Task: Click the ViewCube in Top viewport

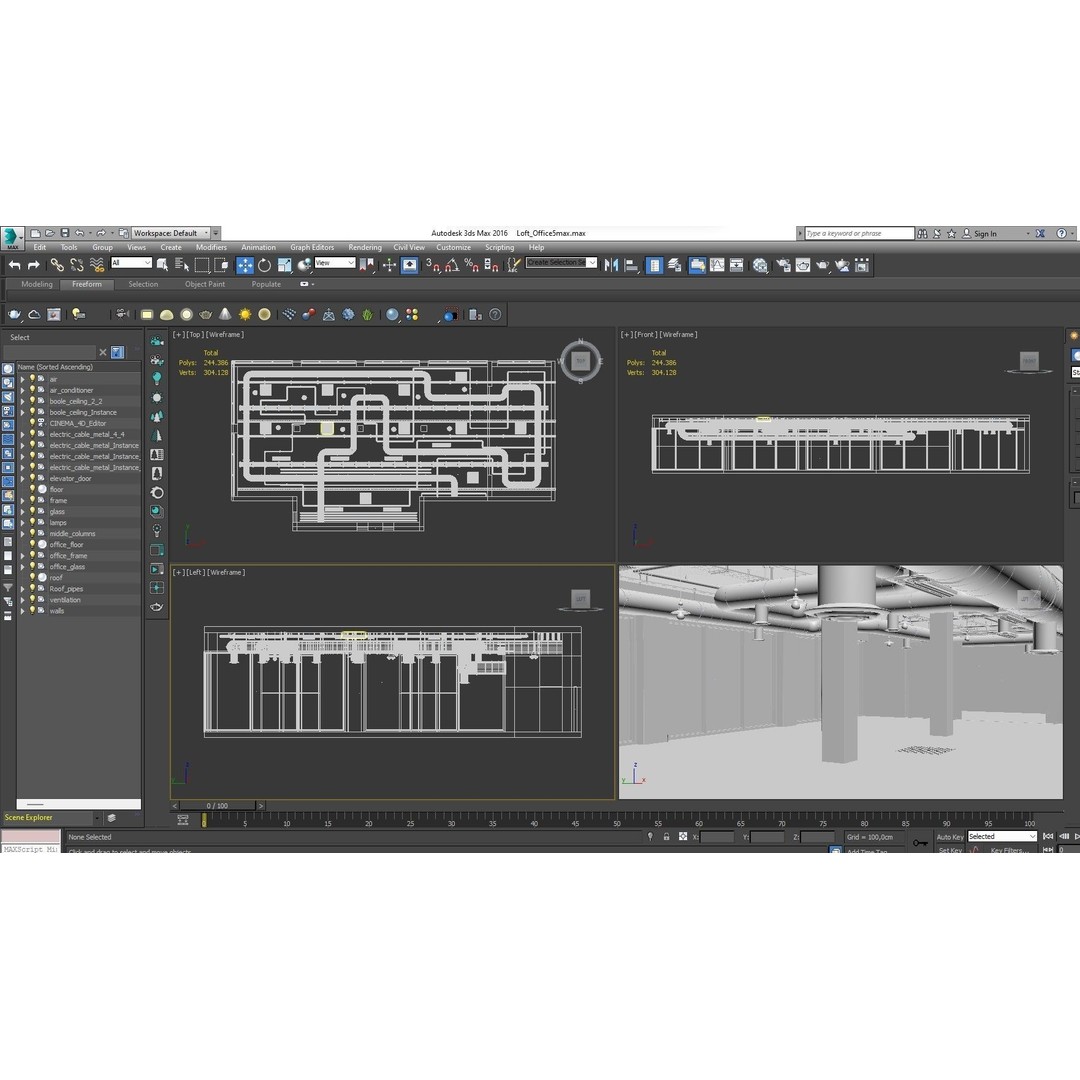Action: (581, 360)
